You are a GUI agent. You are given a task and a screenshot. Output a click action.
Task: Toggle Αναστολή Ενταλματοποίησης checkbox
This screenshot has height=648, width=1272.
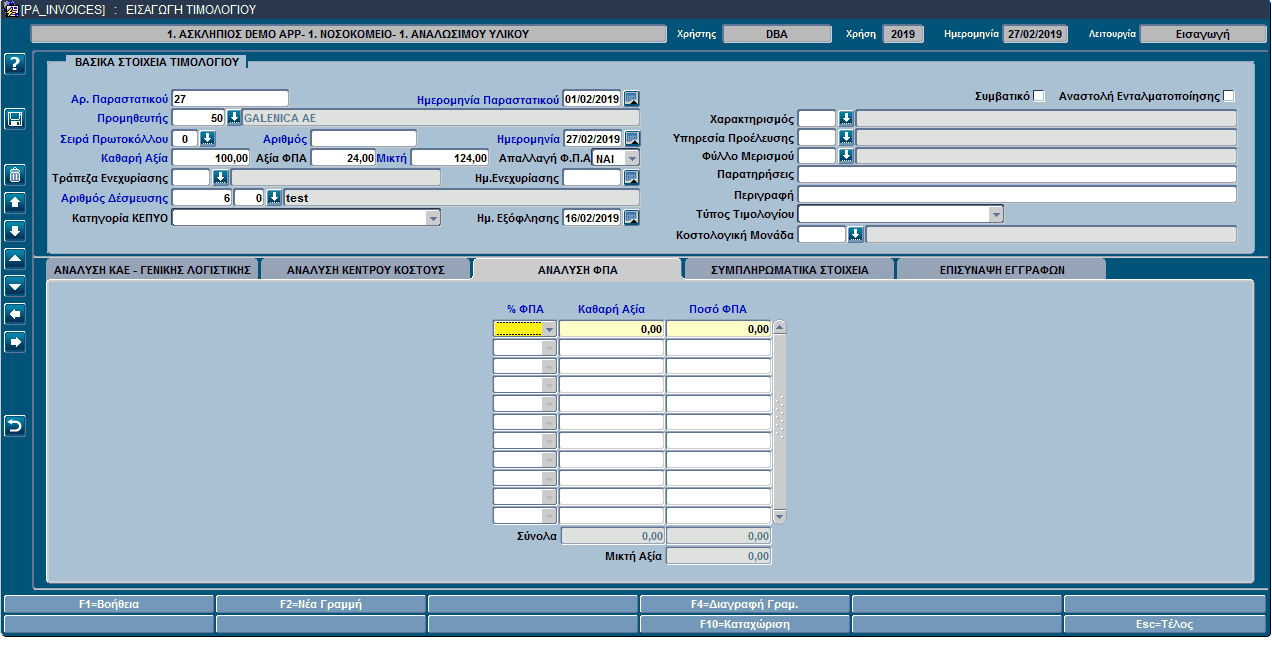1229,96
